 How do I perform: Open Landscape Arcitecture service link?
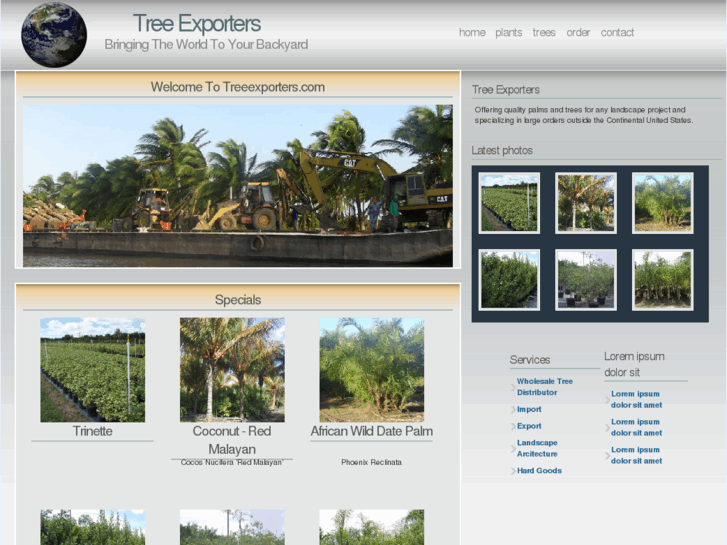(x=537, y=448)
